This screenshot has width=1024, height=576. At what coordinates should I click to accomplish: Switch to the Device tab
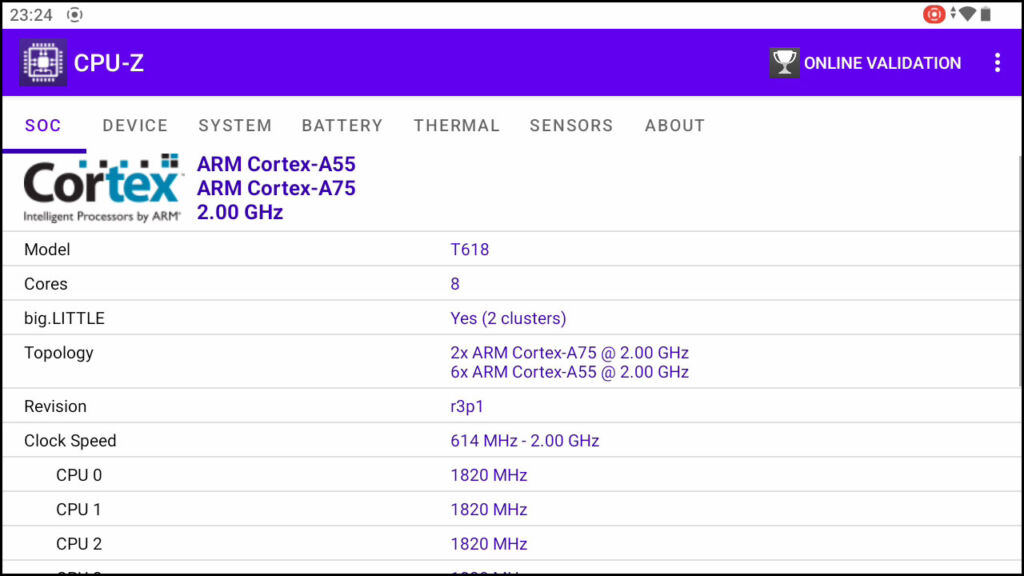pyautogui.click(x=135, y=126)
